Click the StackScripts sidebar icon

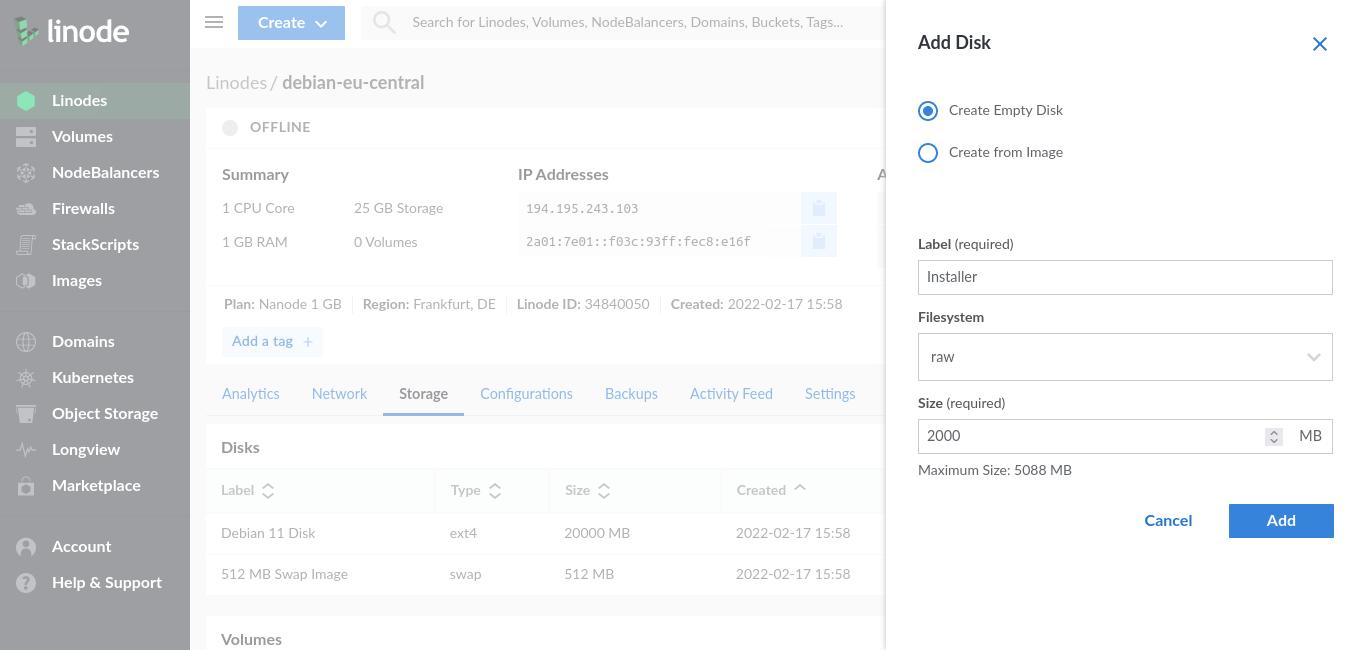click(26, 245)
